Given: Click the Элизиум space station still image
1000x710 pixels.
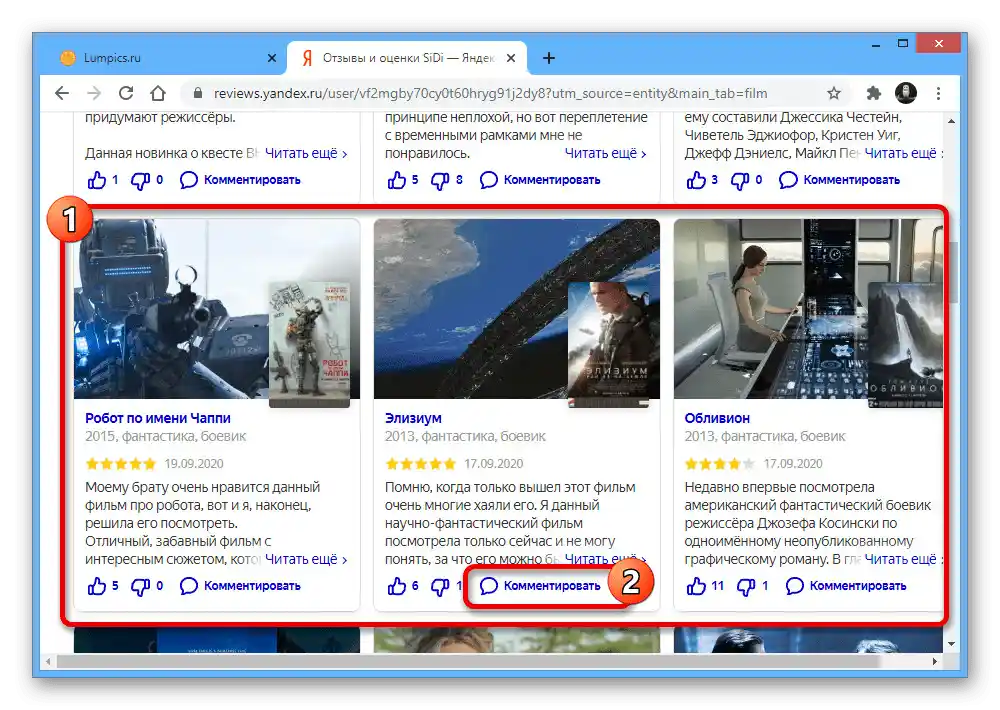Looking at the screenshot, I should click(x=472, y=309).
